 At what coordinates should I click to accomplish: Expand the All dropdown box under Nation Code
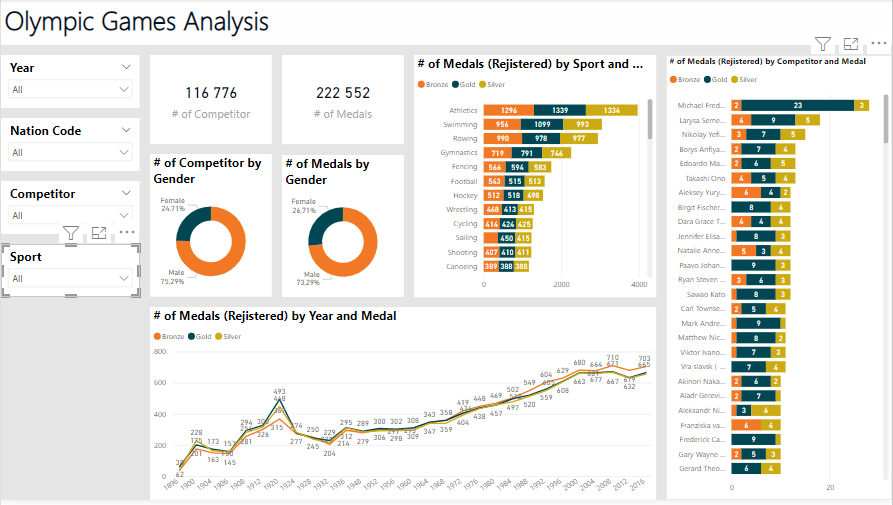pyautogui.click(x=70, y=153)
